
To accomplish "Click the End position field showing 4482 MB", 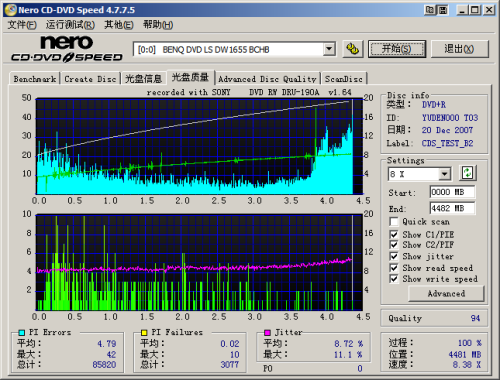I will tap(452, 208).
